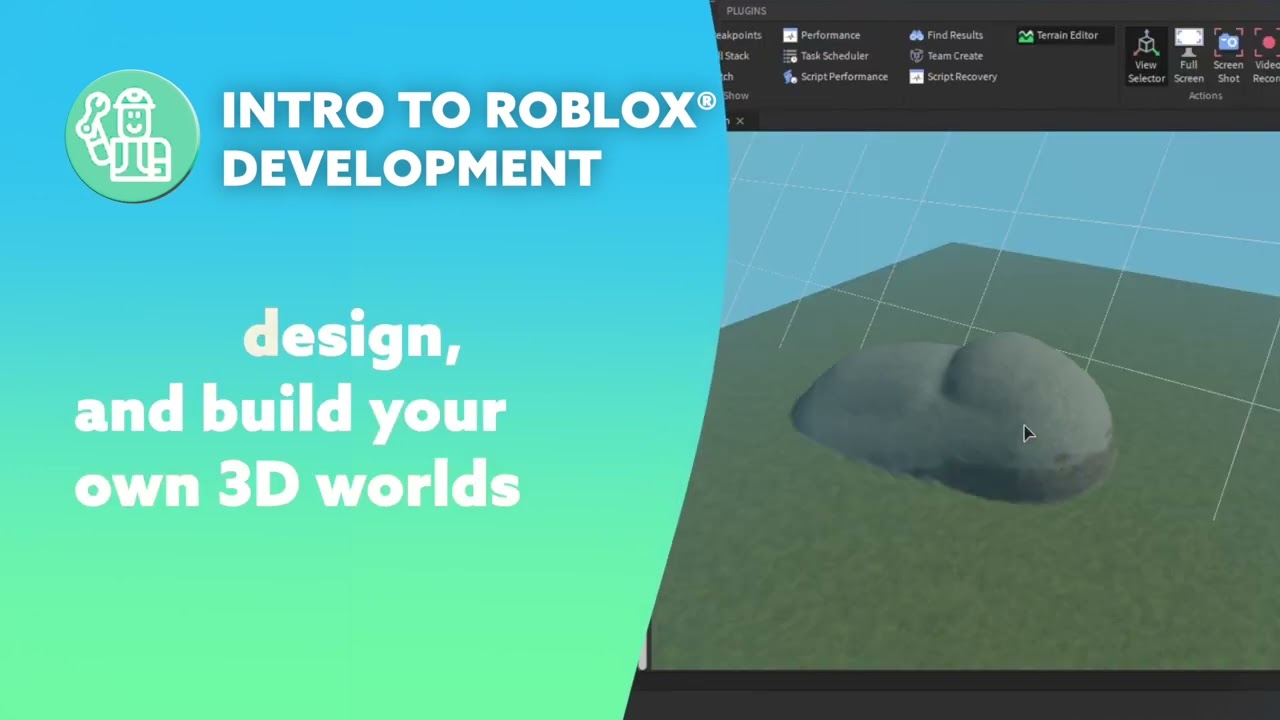
Task: Toggle the View Selector cube
Action: 1146,56
